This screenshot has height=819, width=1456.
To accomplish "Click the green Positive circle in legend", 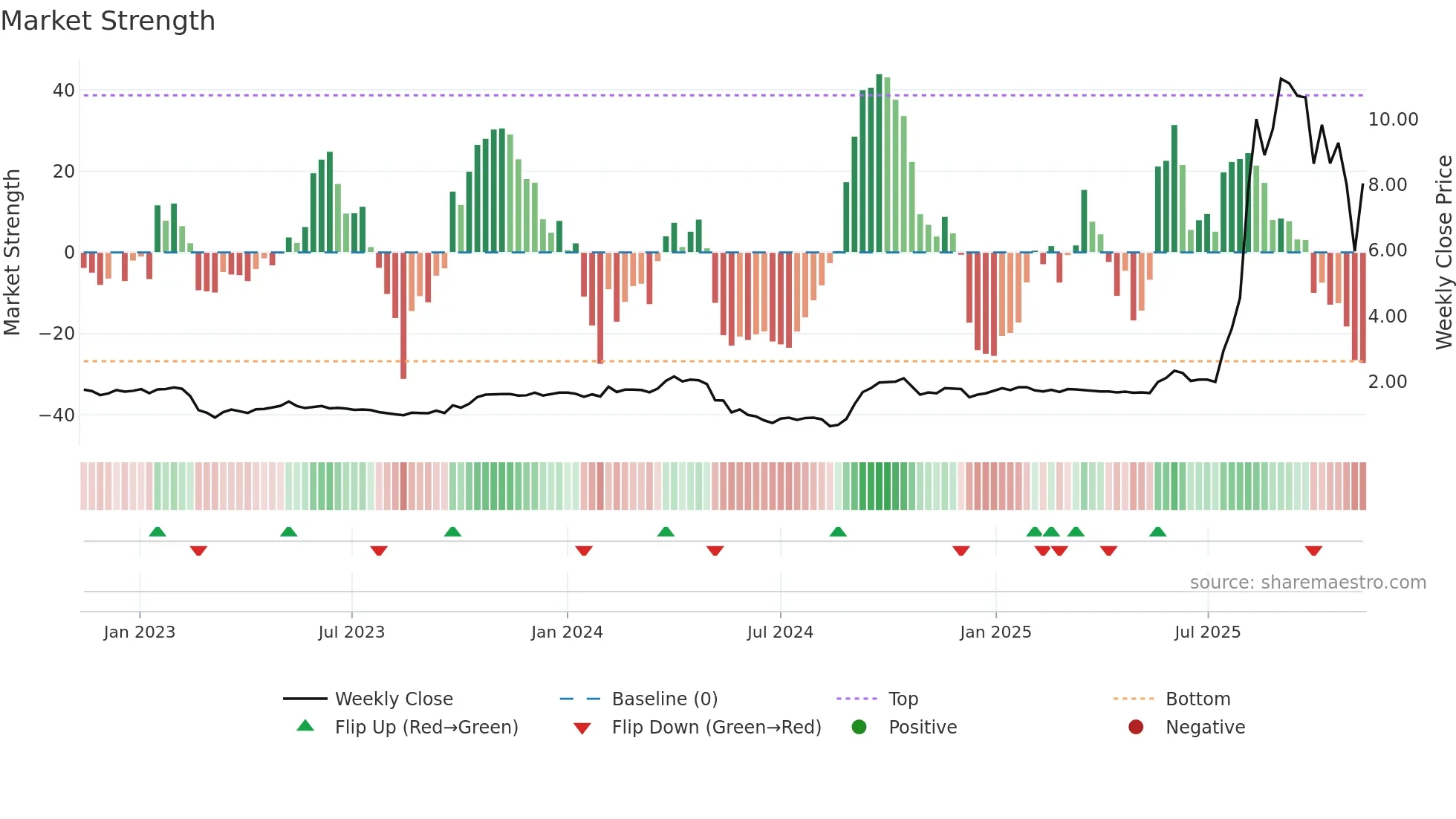I will click(859, 727).
